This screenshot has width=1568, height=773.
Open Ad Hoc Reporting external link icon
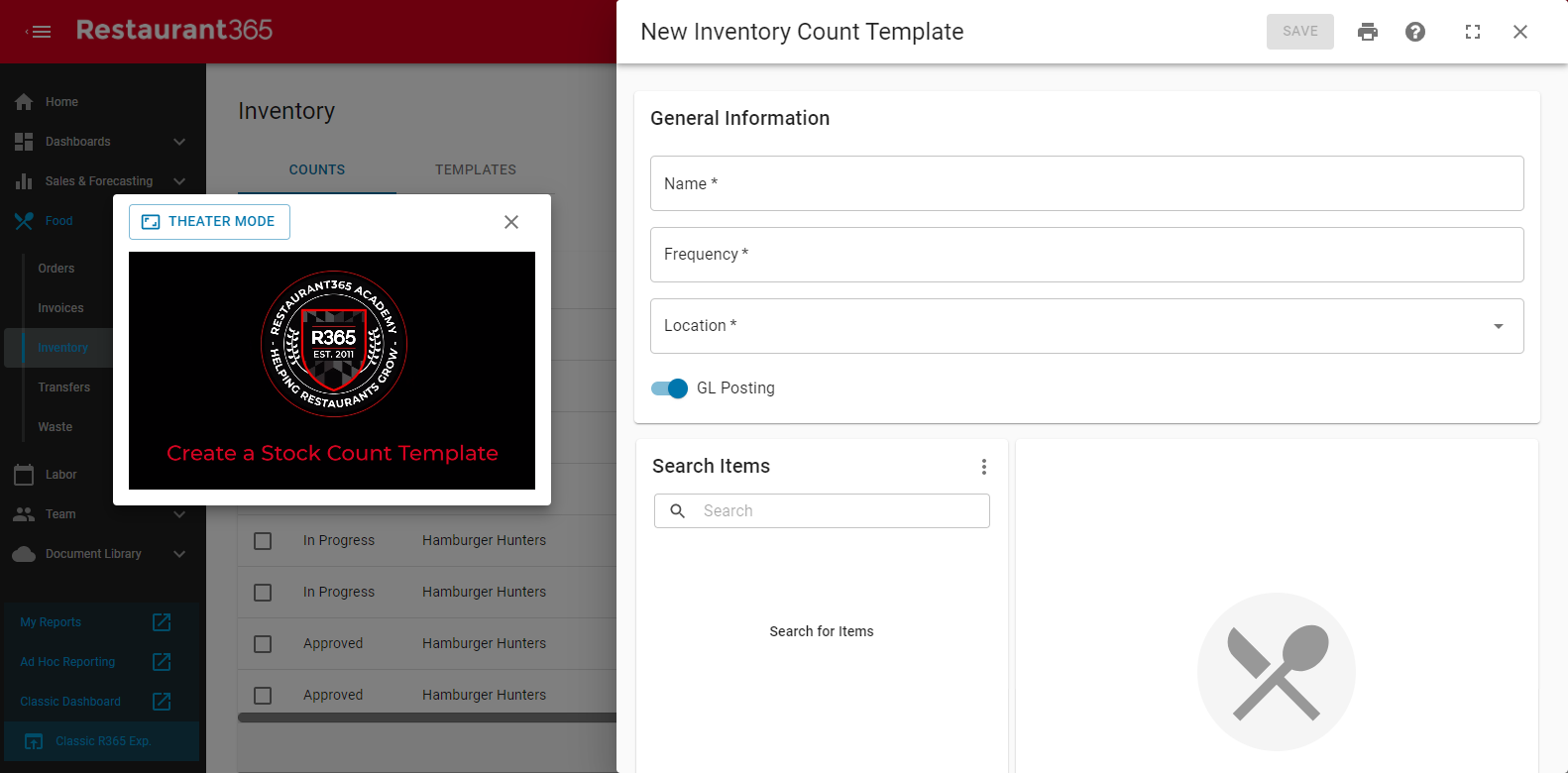click(162, 662)
